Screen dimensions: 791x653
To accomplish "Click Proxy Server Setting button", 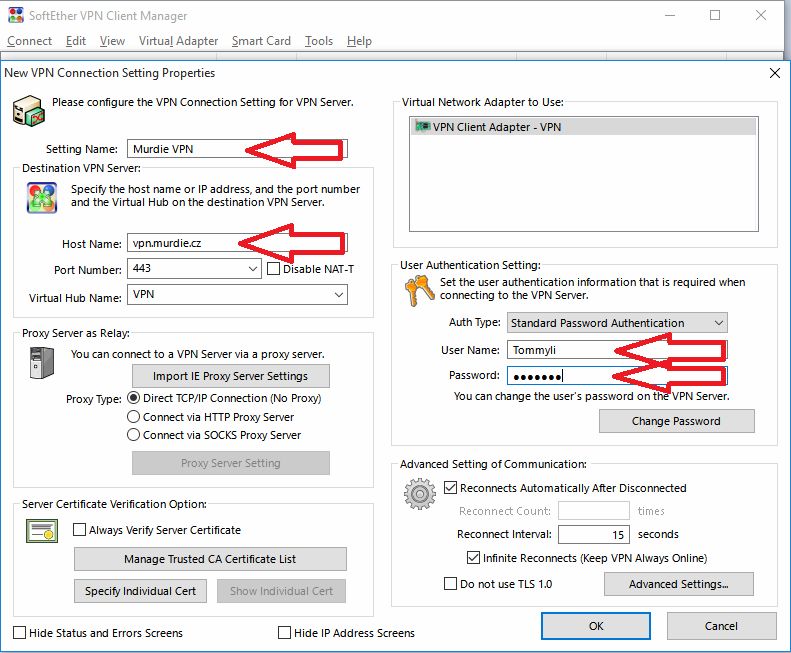I will tap(231, 463).
